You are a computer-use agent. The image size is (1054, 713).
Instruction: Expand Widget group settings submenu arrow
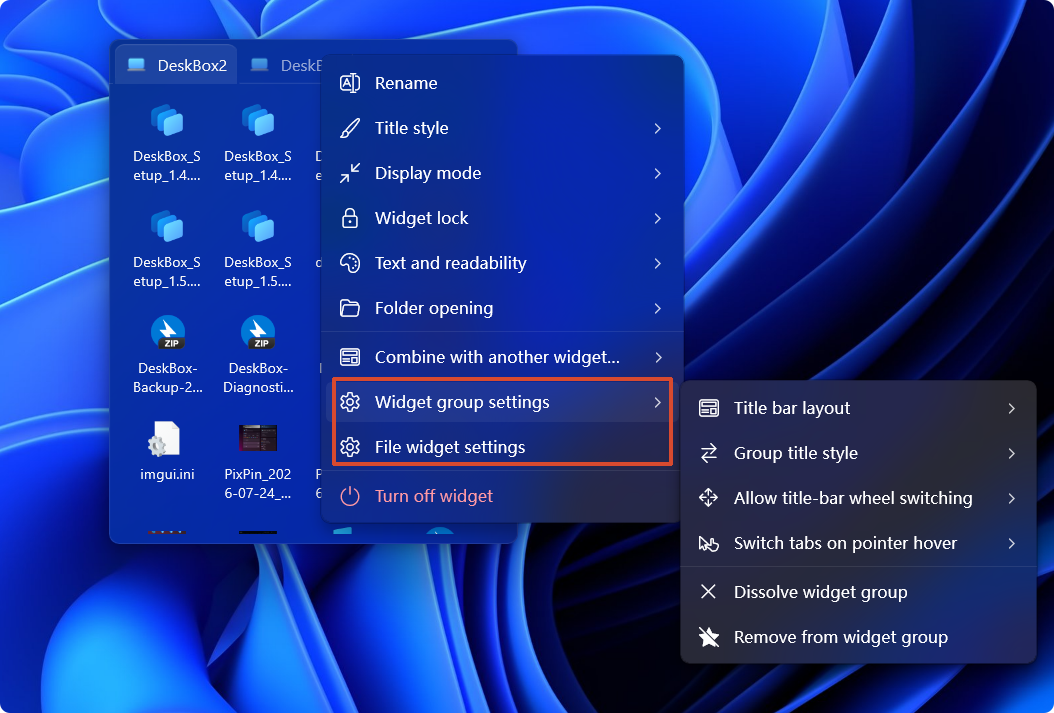point(657,402)
